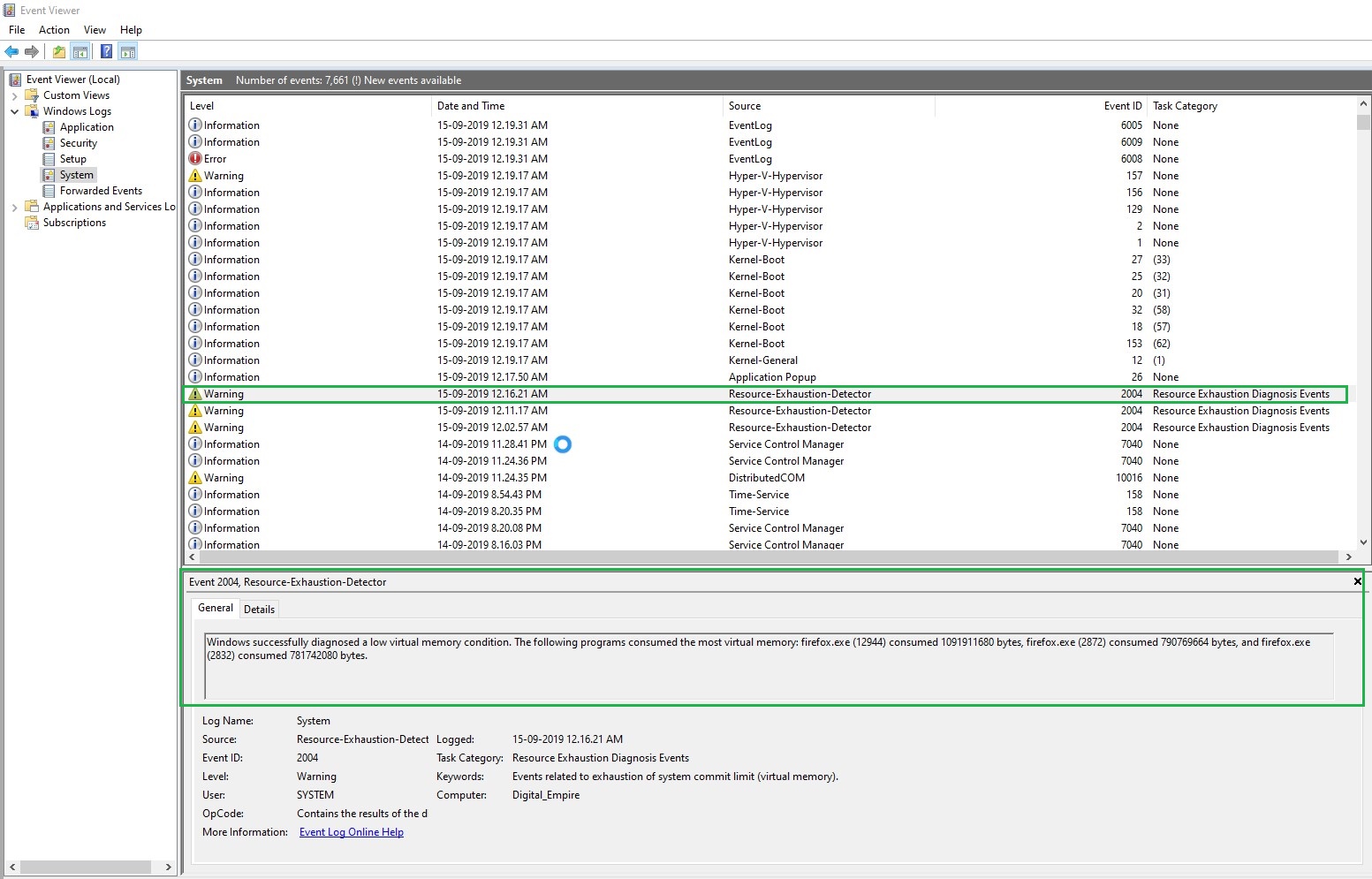Image resolution: width=1372 pixels, height=879 pixels.
Task: Open the View menu
Action: 95,30
